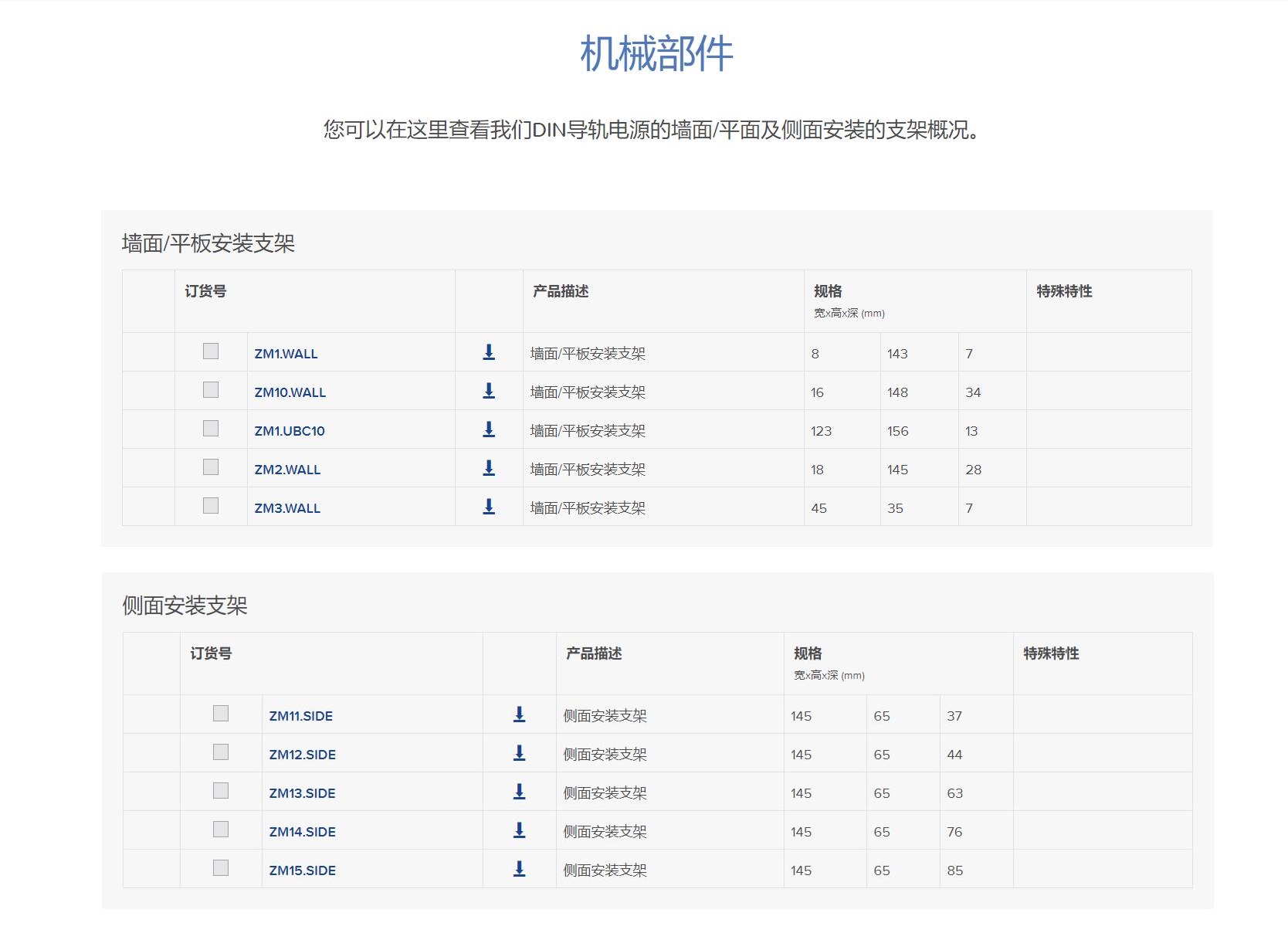Open the ZM11.SIDE product link
The image size is (1288, 940).
click(x=300, y=716)
